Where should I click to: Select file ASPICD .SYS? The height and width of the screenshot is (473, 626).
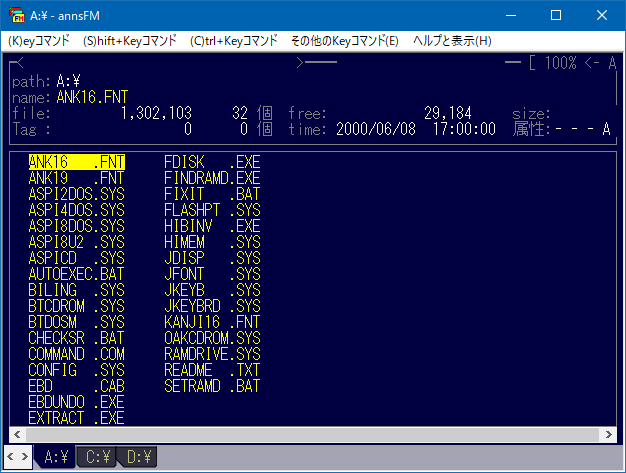[x=77, y=258]
